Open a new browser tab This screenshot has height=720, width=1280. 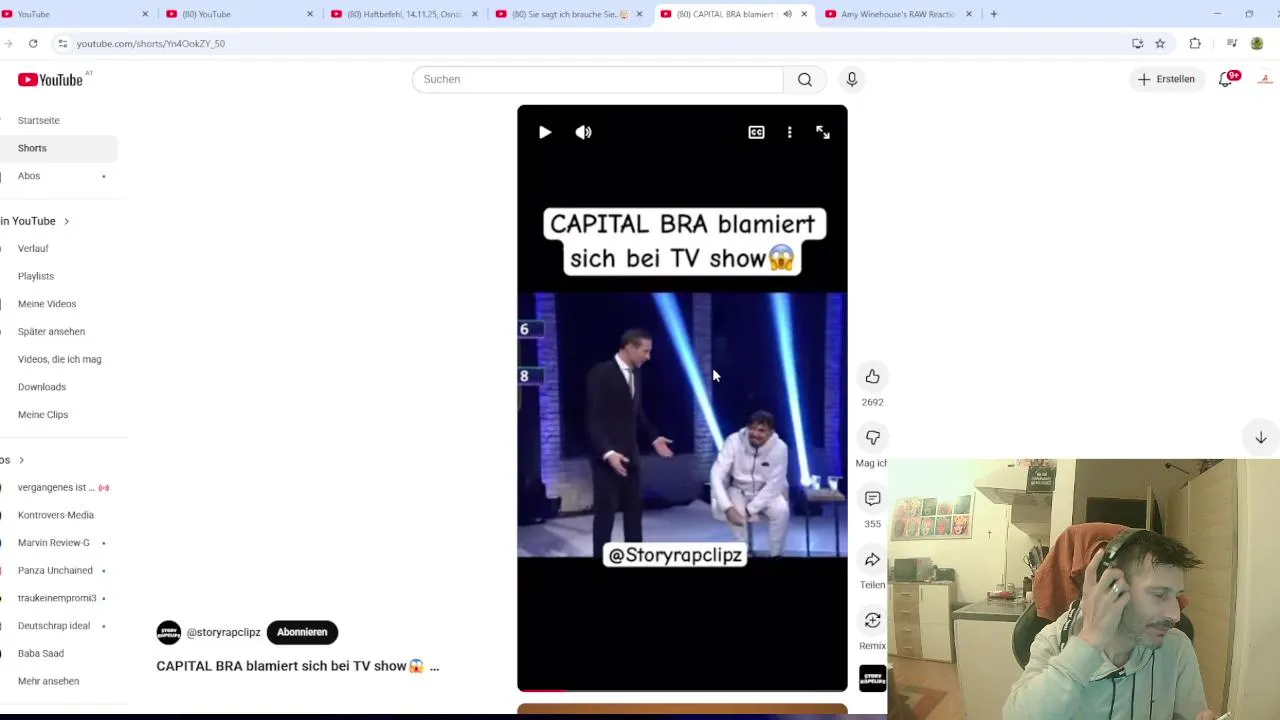point(993,14)
